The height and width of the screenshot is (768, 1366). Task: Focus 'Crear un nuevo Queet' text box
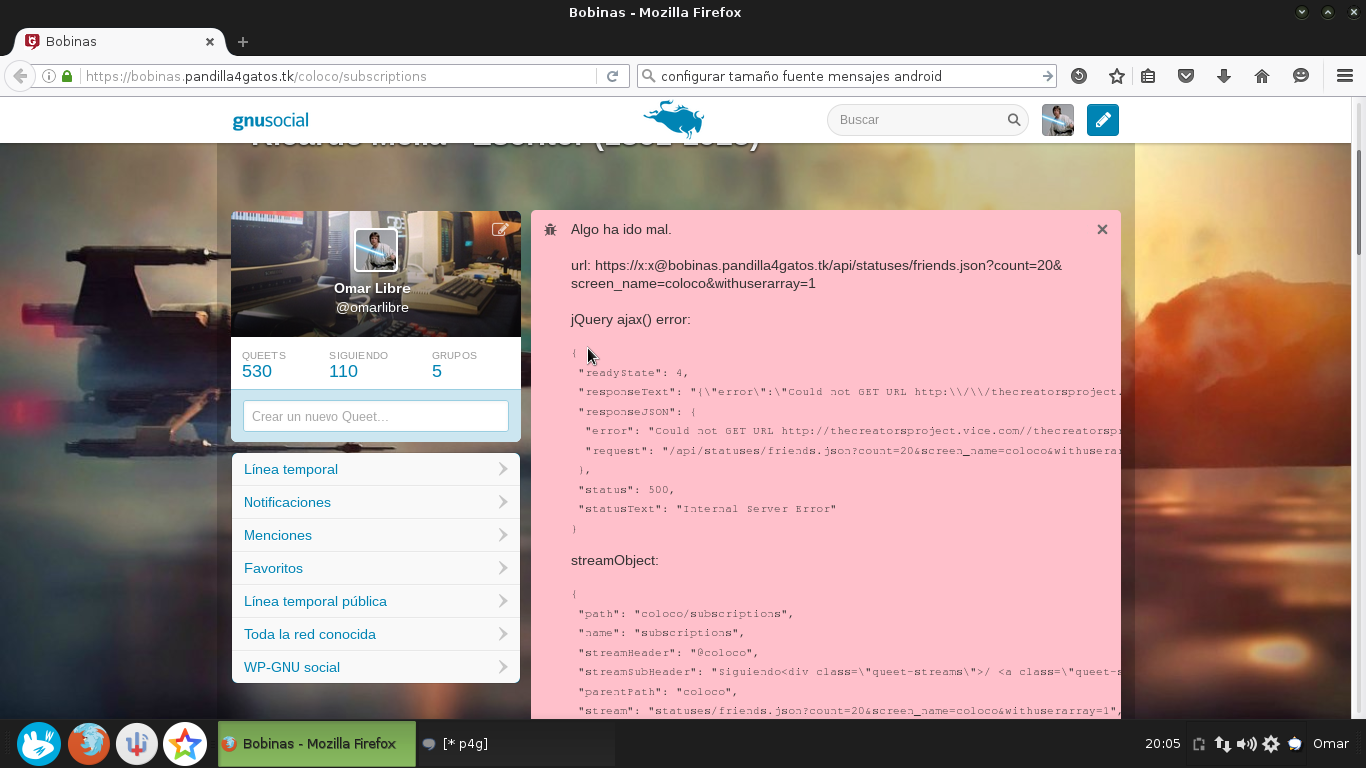pos(376,416)
